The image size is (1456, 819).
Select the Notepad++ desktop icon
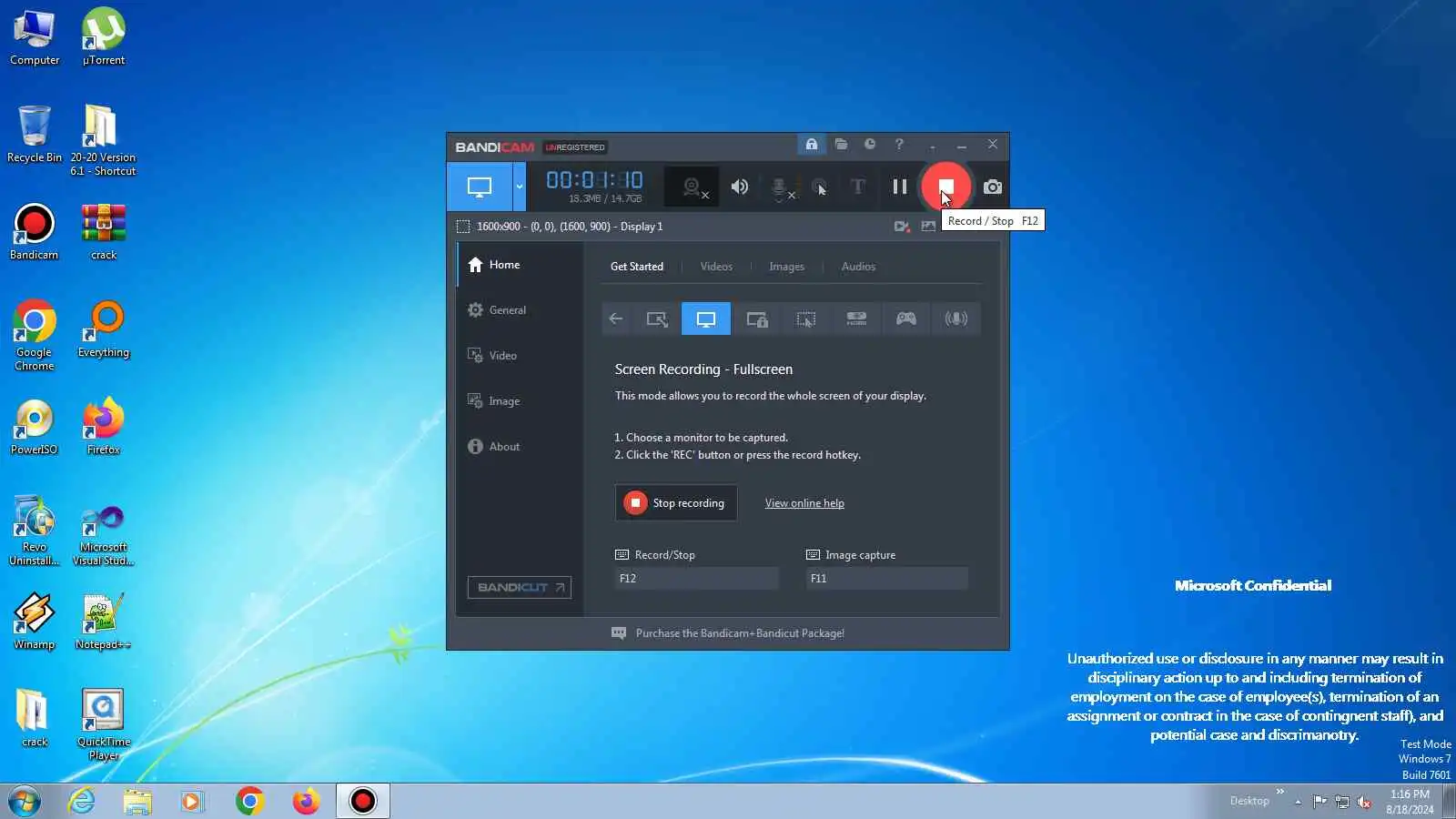(x=103, y=622)
